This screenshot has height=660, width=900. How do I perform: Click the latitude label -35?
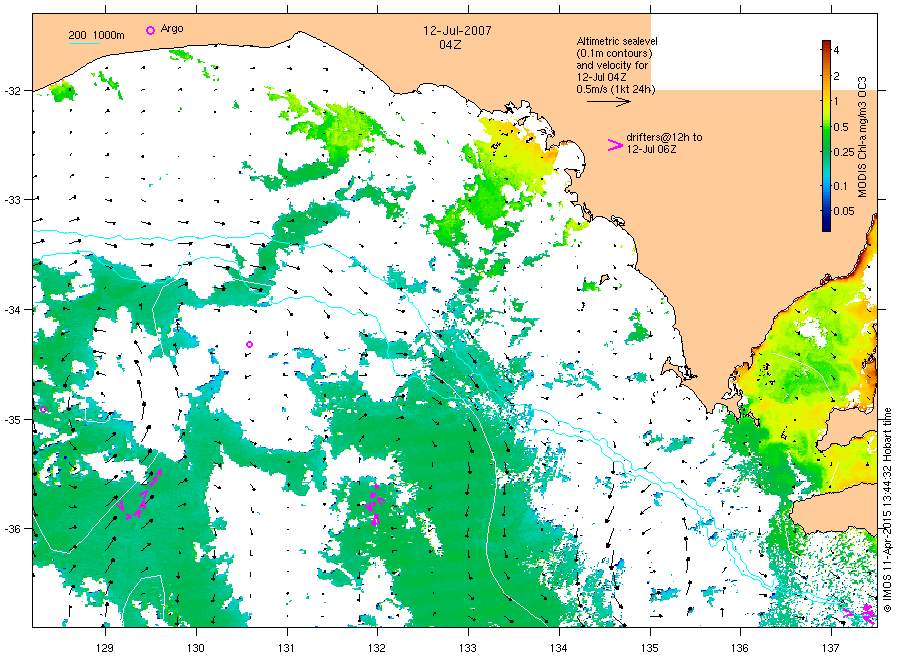pyautogui.click(x=12, y=420)
